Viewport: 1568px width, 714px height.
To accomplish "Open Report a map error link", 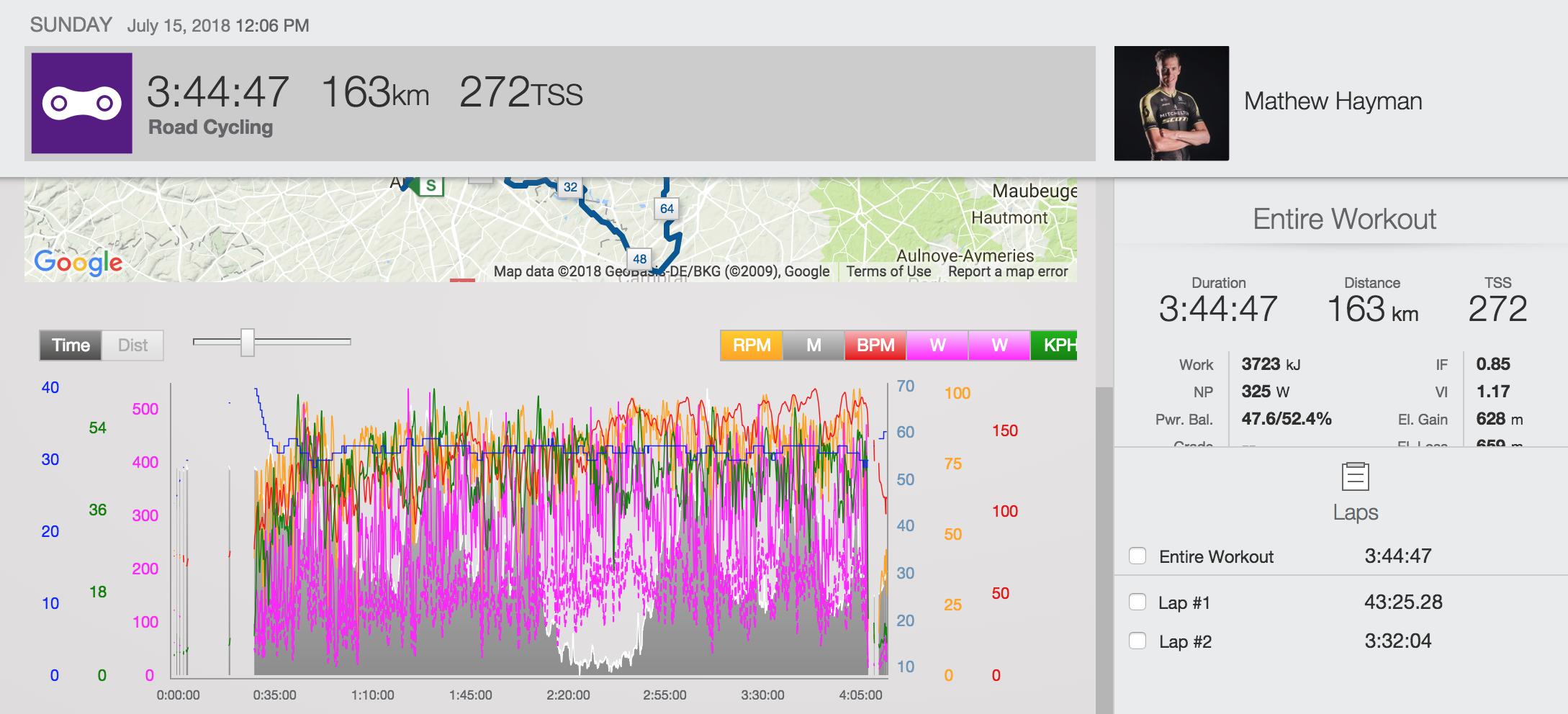I will tap(1008, 271).
